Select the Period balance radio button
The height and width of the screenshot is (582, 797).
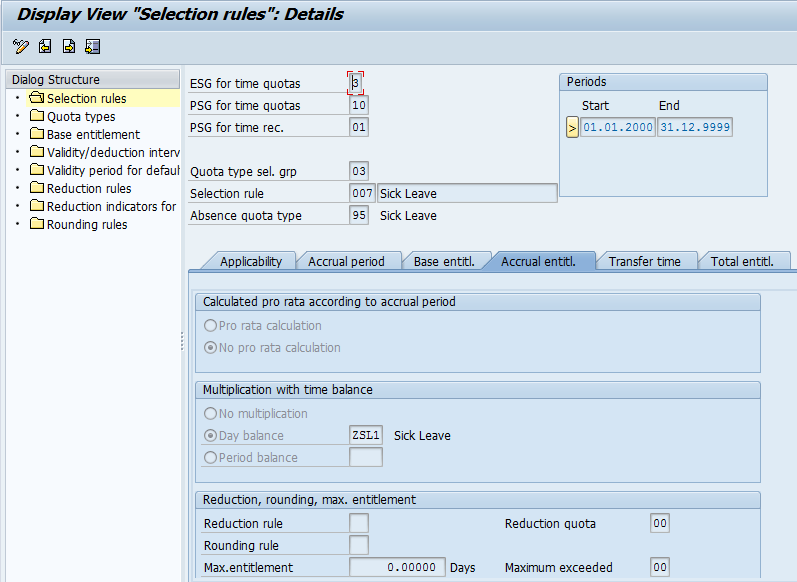point(210,458)
